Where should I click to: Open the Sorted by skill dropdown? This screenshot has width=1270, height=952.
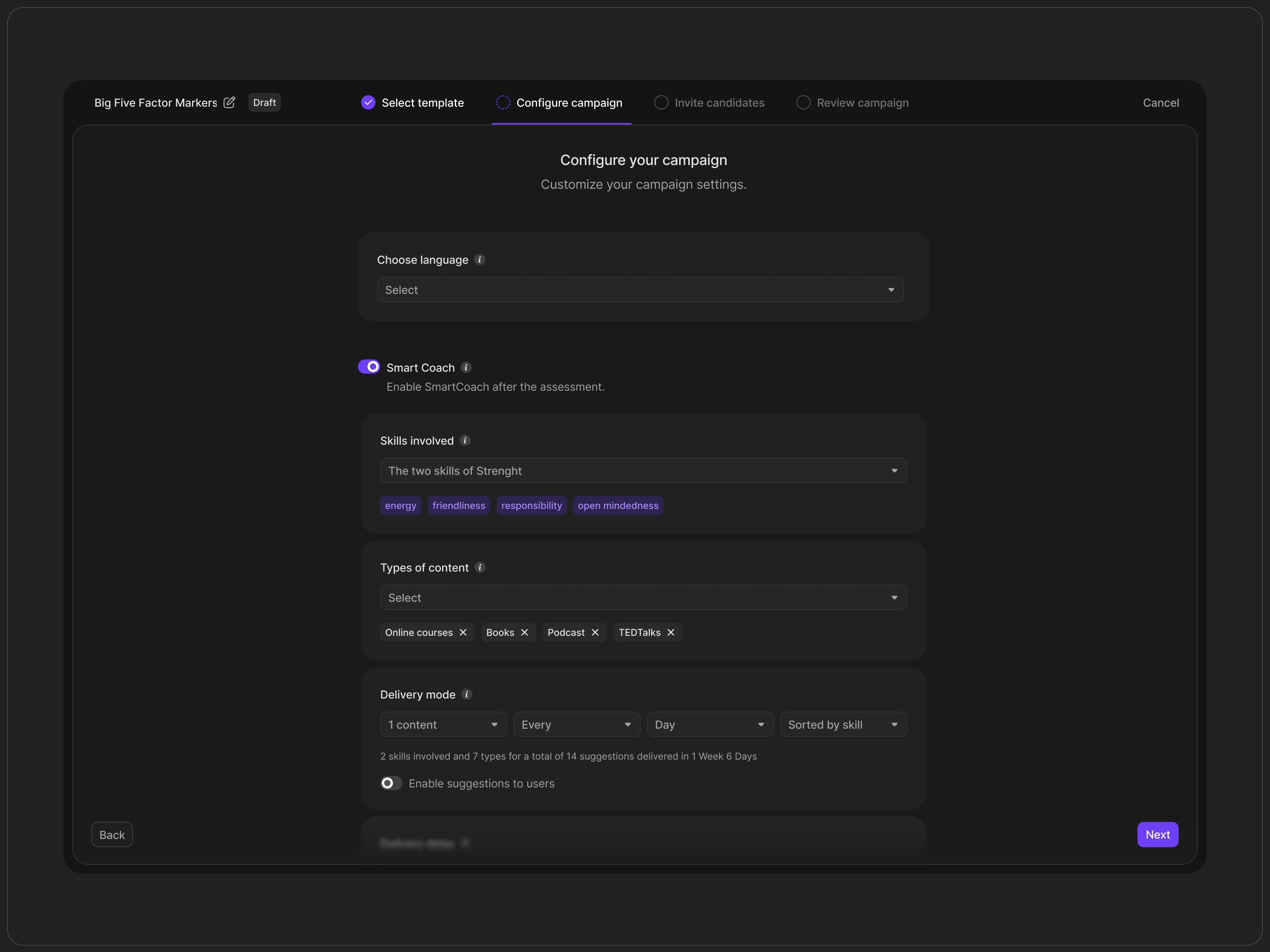coord(843,725)
